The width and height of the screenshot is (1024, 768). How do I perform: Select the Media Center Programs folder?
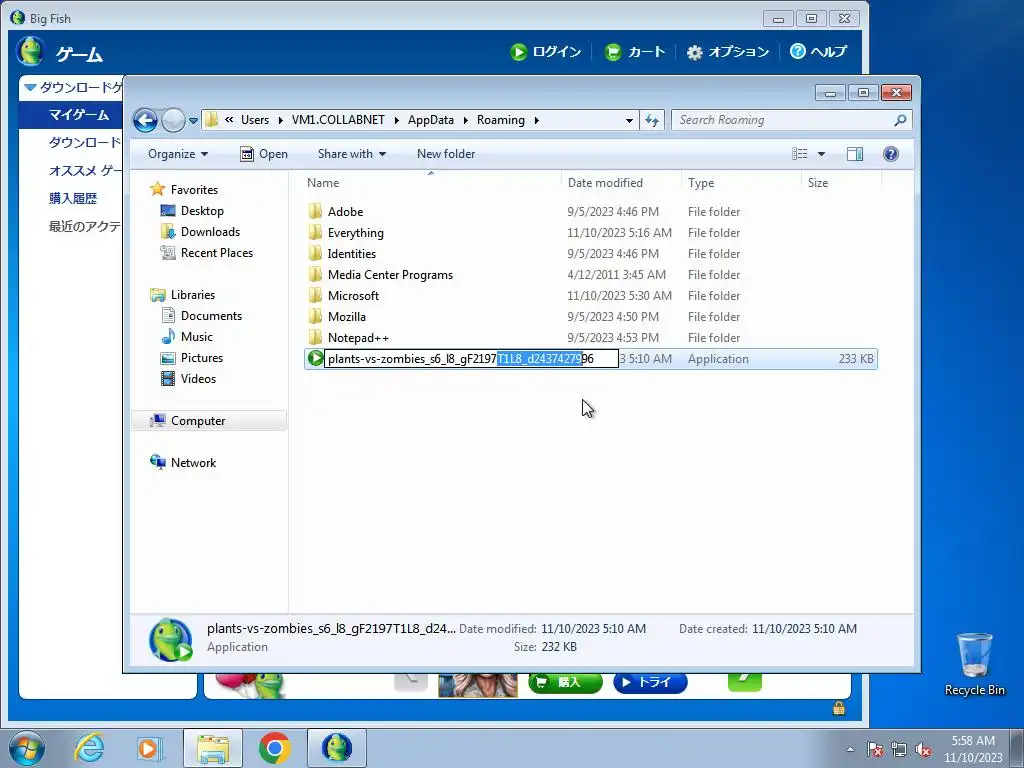click(x=390, y=275)
